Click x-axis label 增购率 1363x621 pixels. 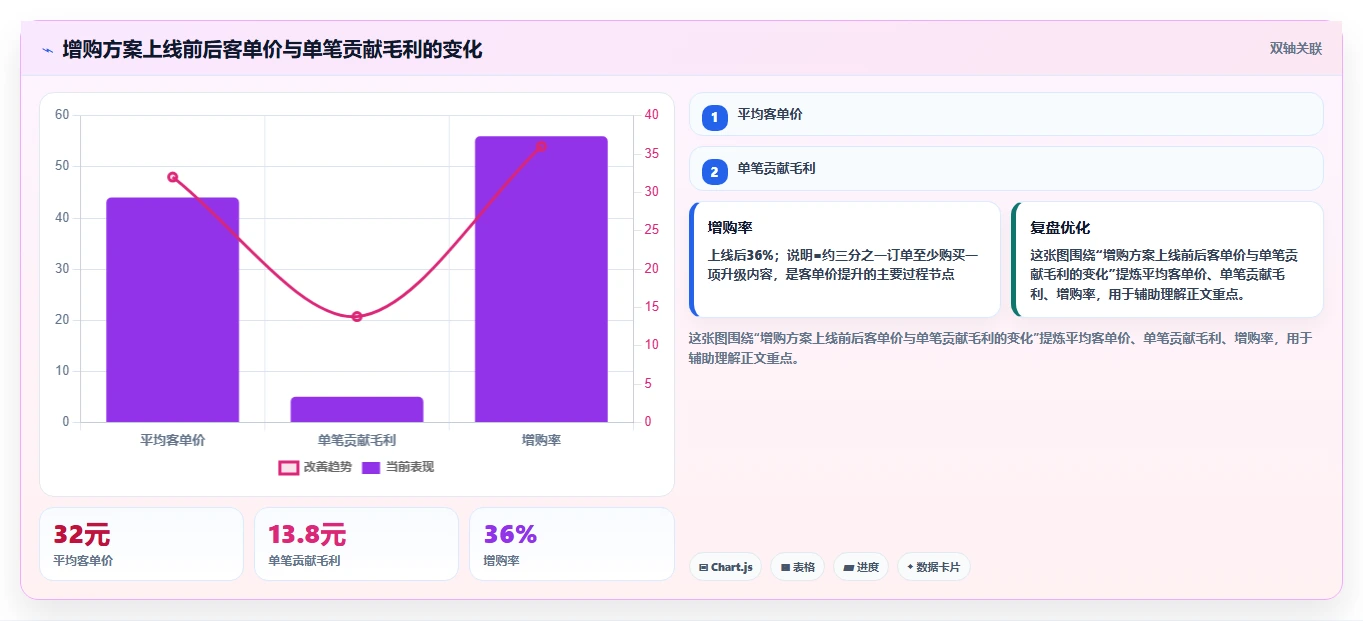(541, 440)
